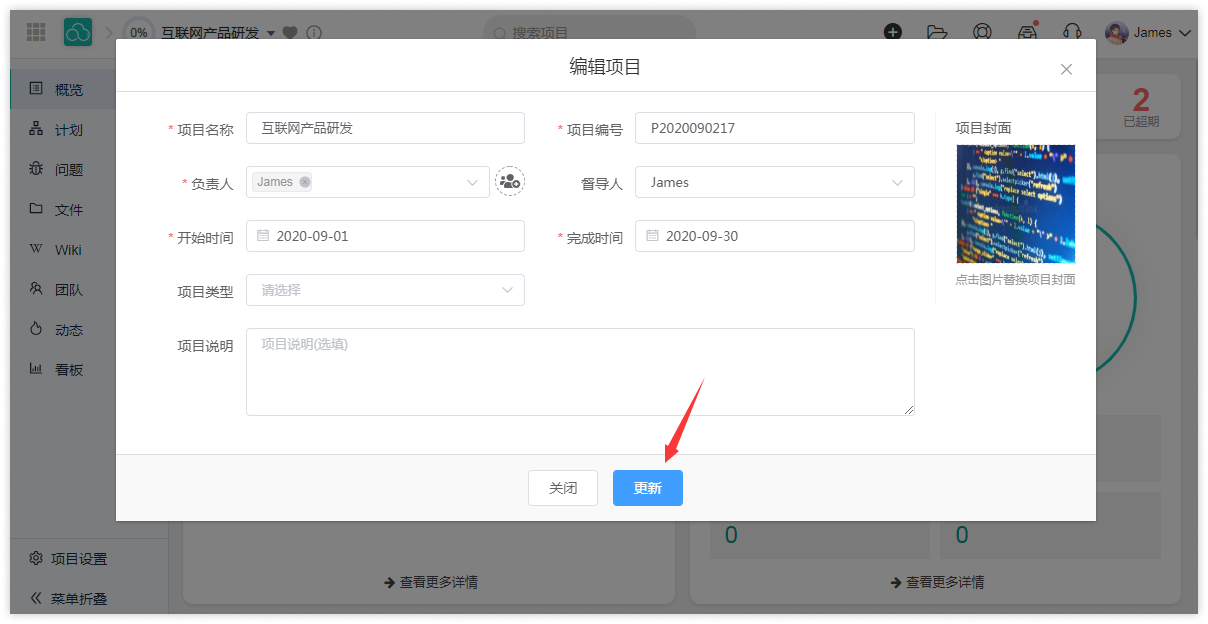This screenshot has height=624, width=1208.
Task: Click James user avatar in header
Action: tap(1116, 32)
